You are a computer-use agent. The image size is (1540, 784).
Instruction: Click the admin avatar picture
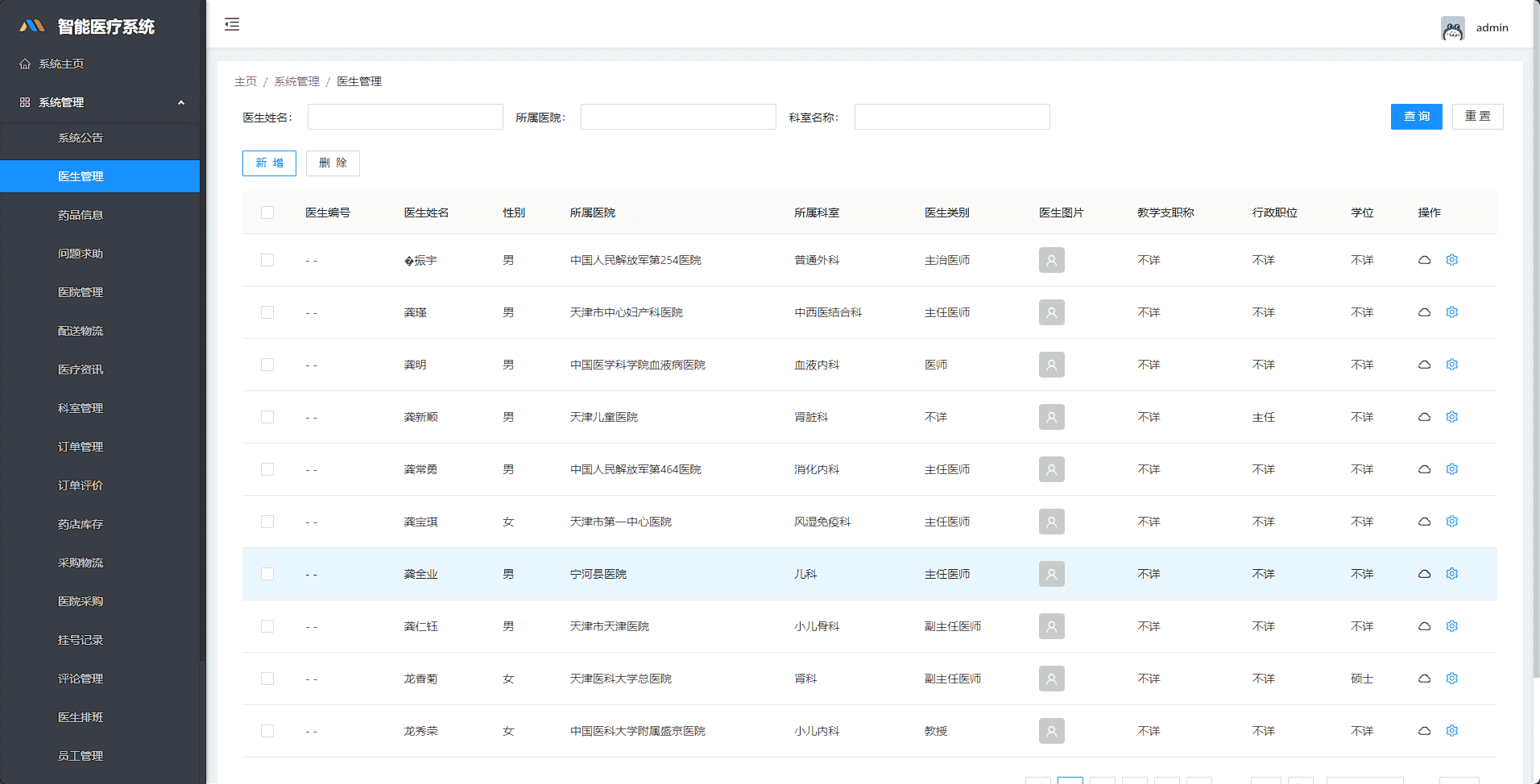tap(1453, 28)
